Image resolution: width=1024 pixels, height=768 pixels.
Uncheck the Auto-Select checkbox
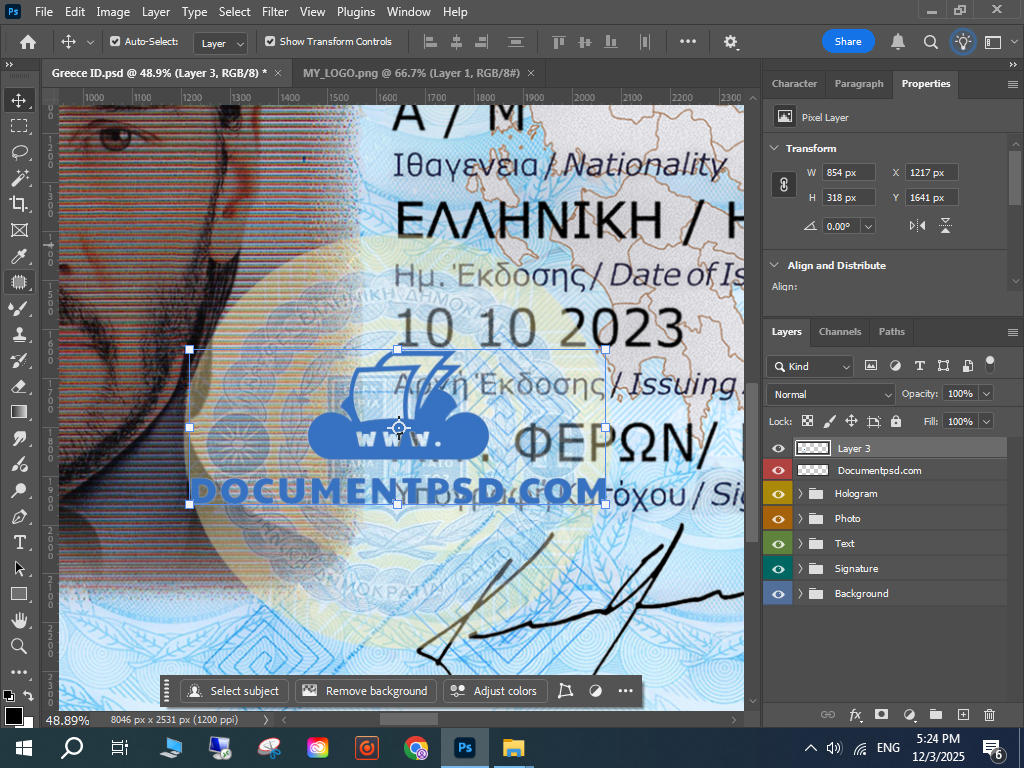[115, 42]
